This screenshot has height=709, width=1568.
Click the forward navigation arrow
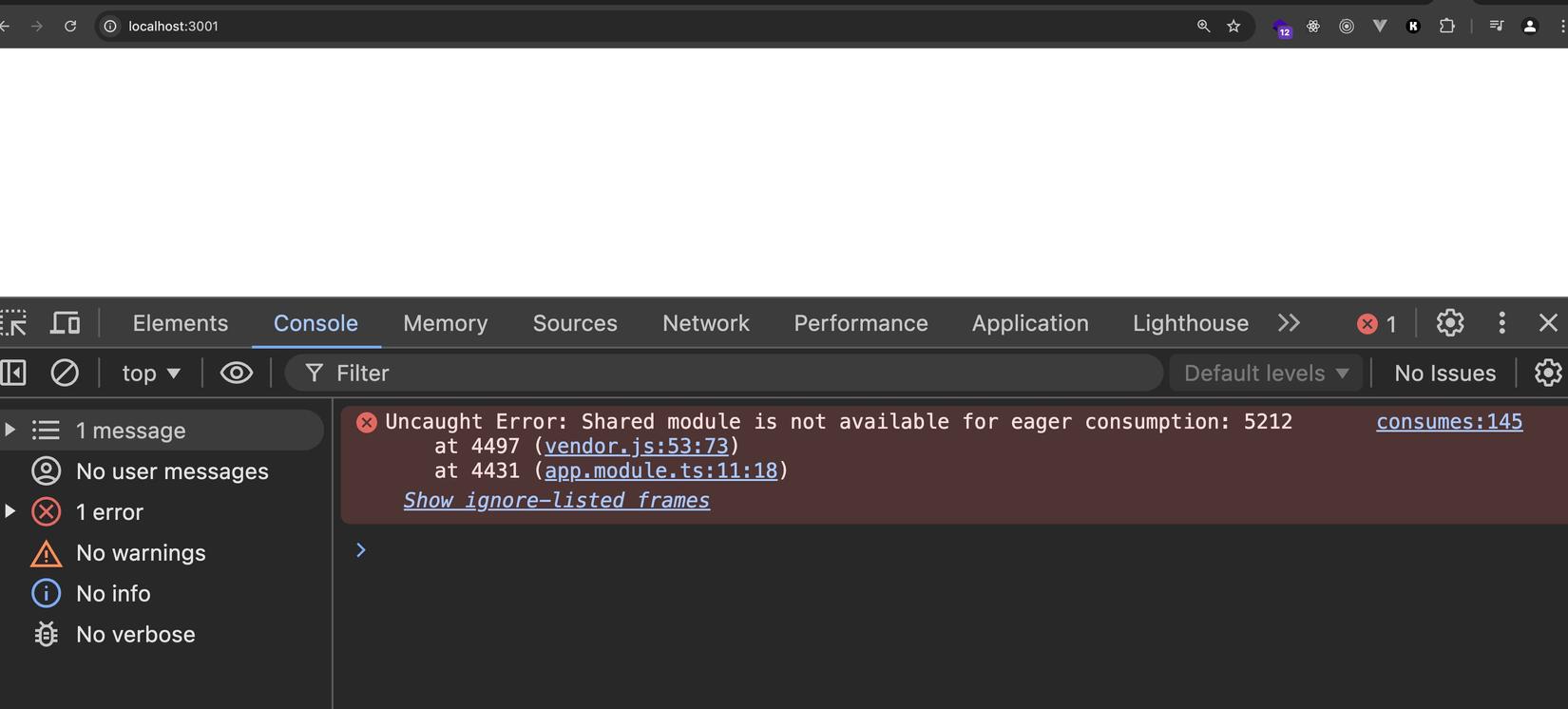[37, 27]
